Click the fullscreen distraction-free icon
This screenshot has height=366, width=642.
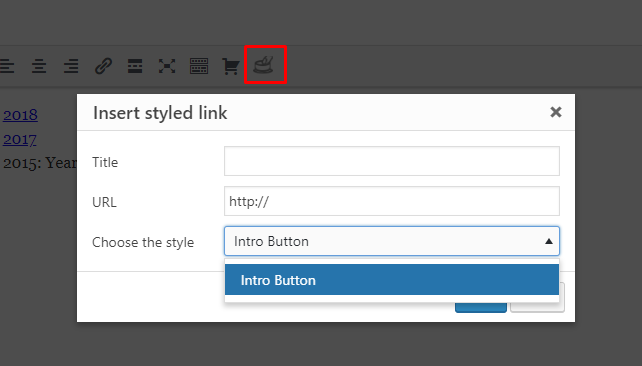167,66
